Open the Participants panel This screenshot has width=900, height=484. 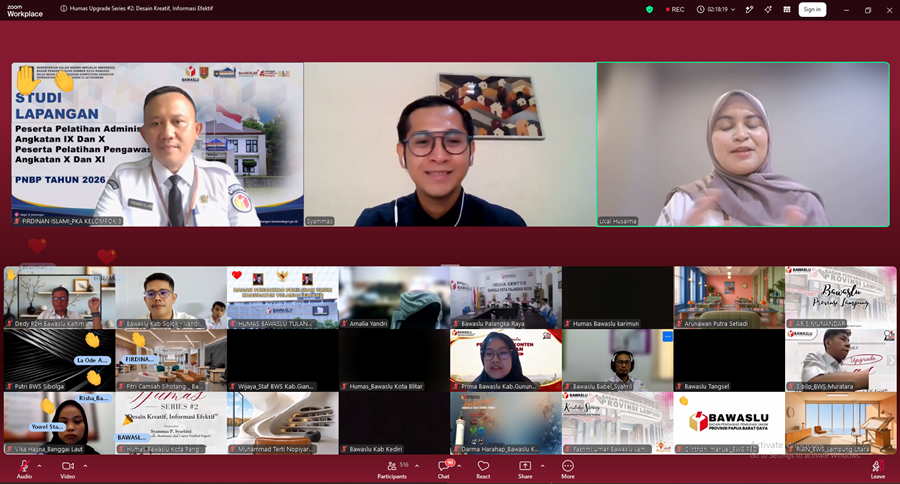pyautogui.click(x=392, y=470)
